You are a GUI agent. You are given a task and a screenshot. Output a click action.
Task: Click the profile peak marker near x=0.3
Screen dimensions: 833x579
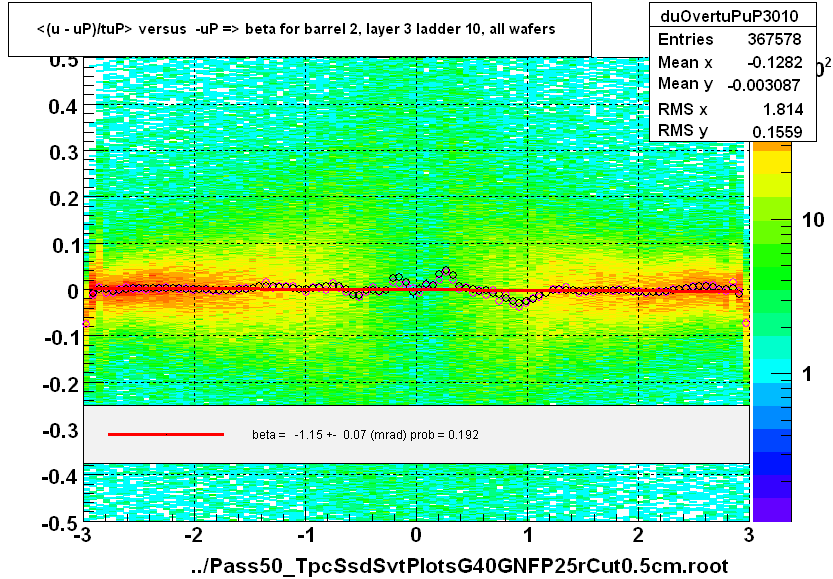pos(446,270)
